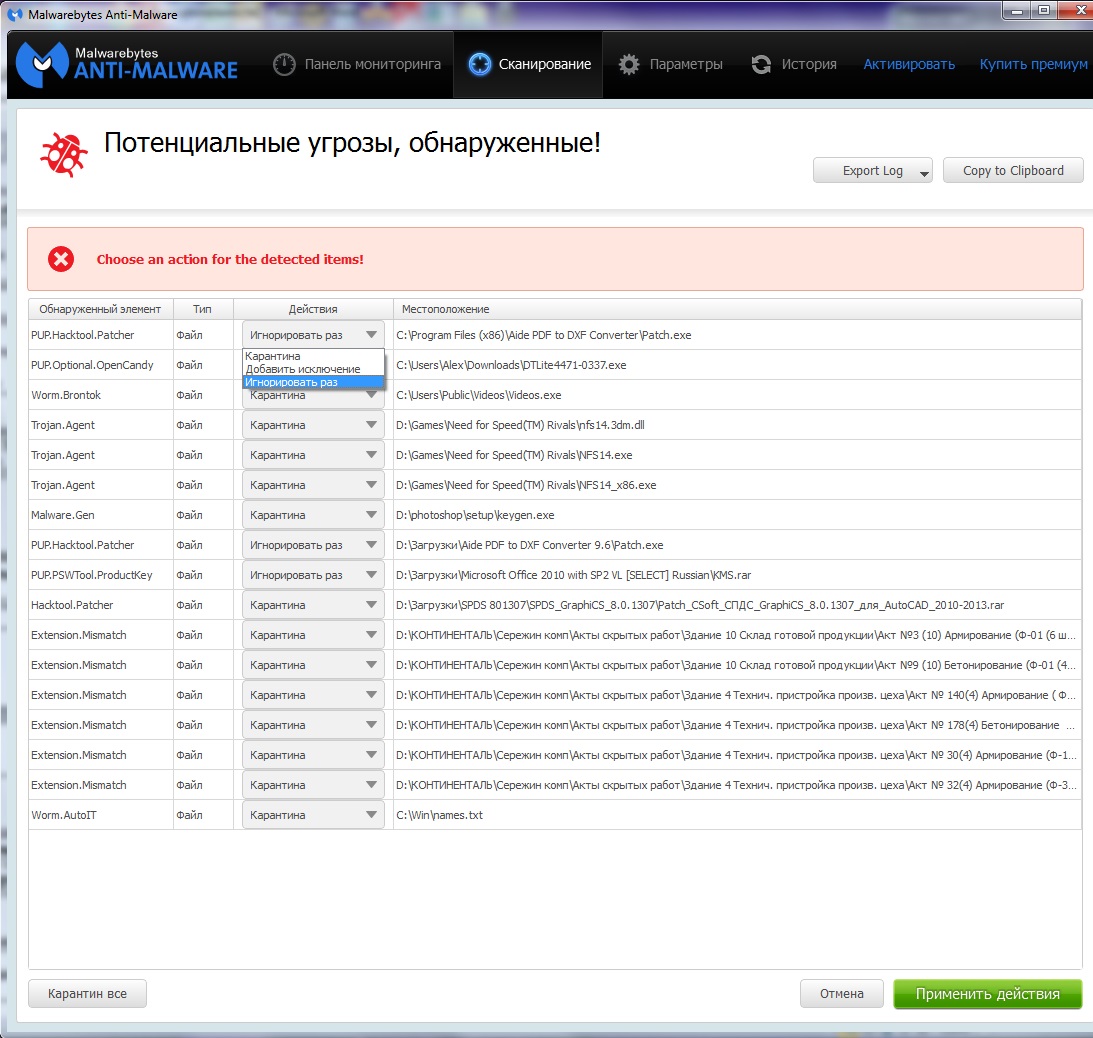This screenshot has width=1093, height=1038.
Task: Open action dropdown for KMS.rar
Action: tap(313, 575)
